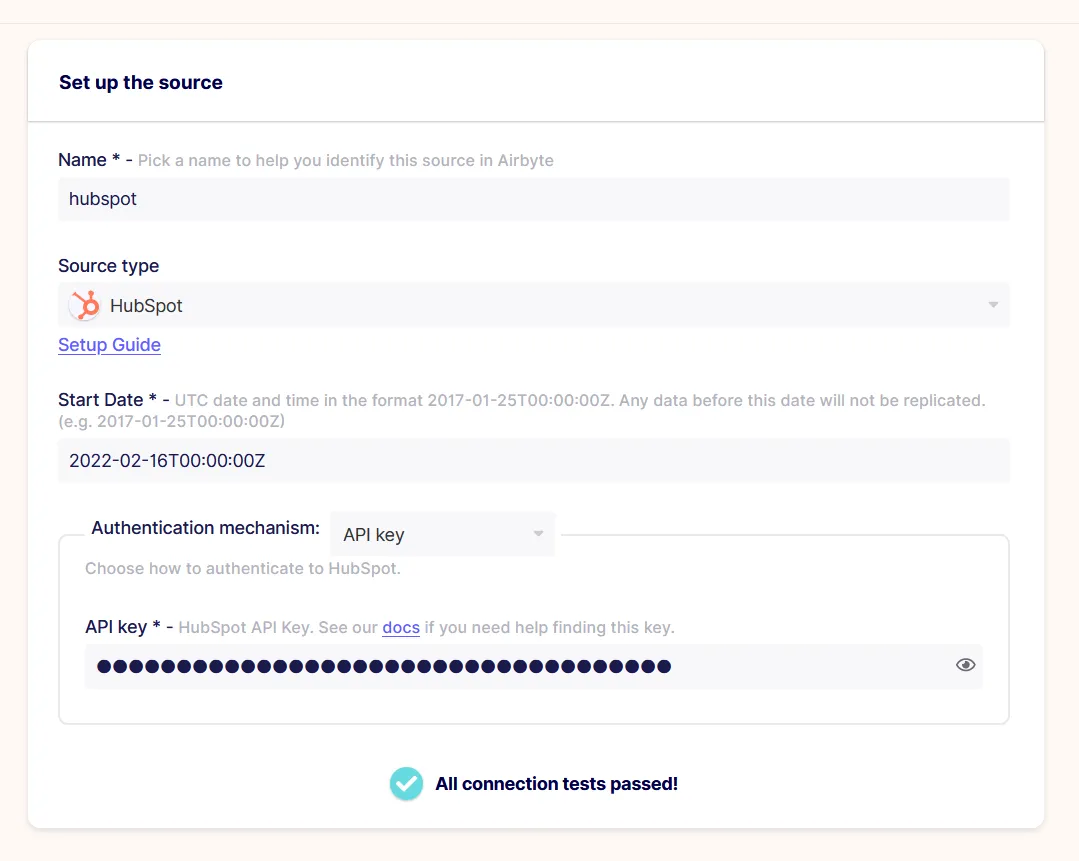
Task: Click the 'Choose how to authenticate to HubSpot' text
Action: pyautogui.click(x=242, y=568)
